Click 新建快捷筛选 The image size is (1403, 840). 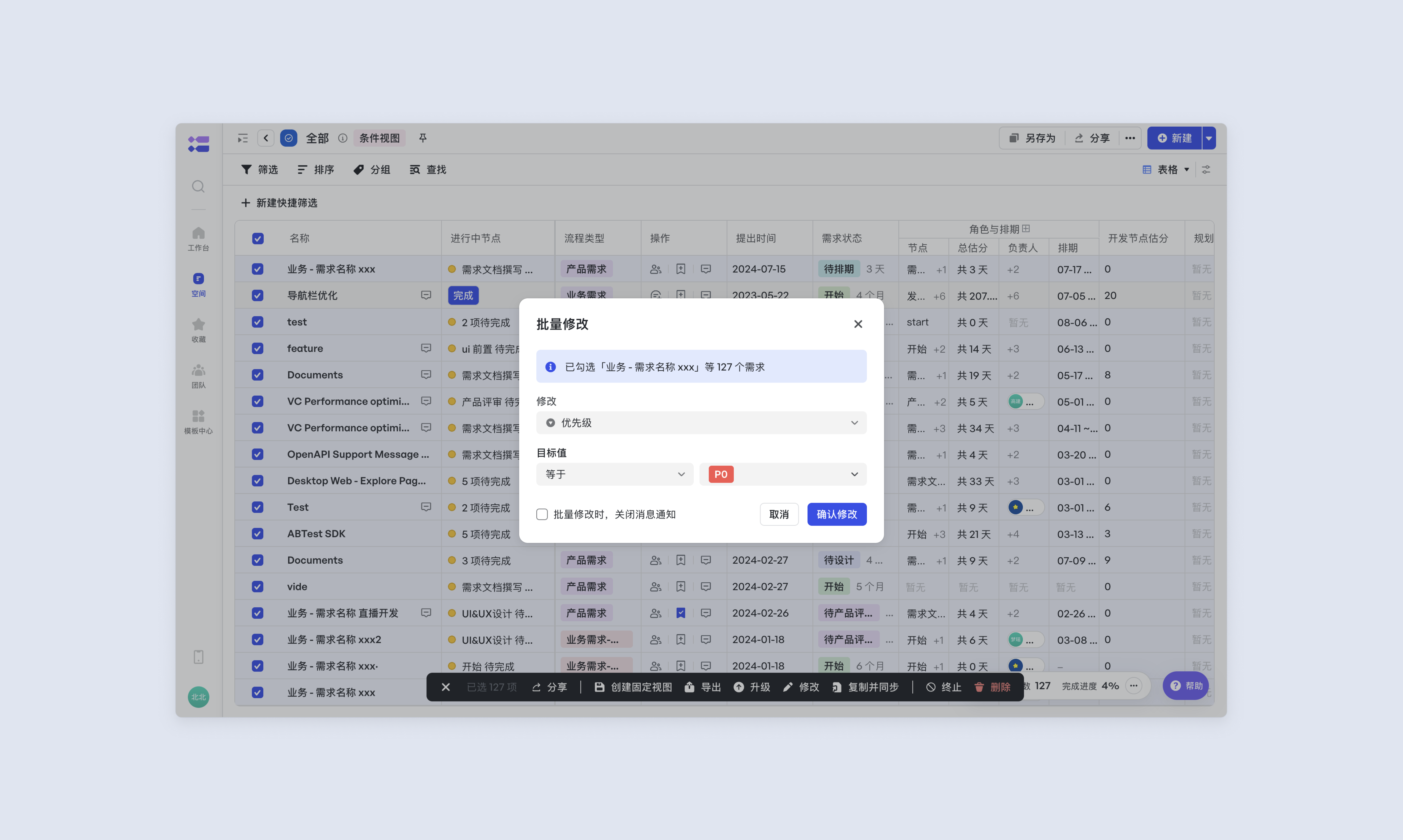(x=279, y=203)
